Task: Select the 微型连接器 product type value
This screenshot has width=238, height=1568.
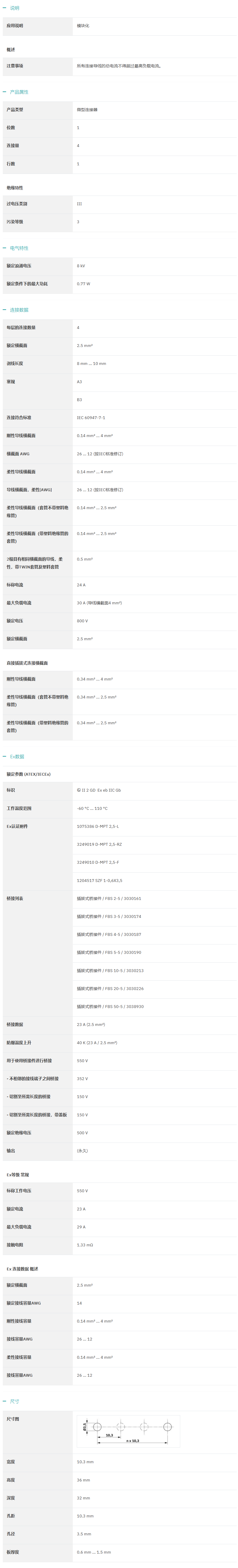Action: click(x=87, y=110)
